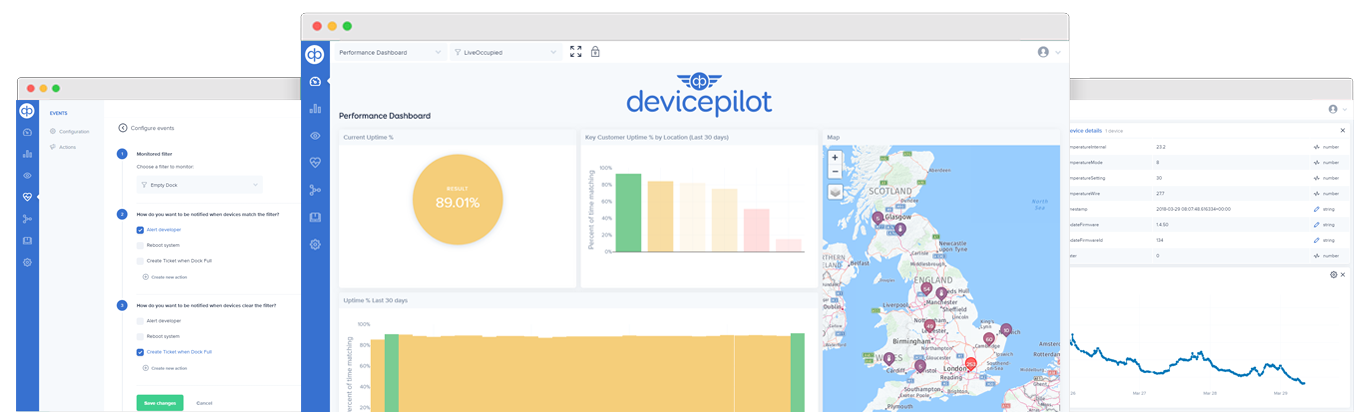Open the settings gear in the main sidebar
Screen dimensions: 1370x412
(315, 244)
